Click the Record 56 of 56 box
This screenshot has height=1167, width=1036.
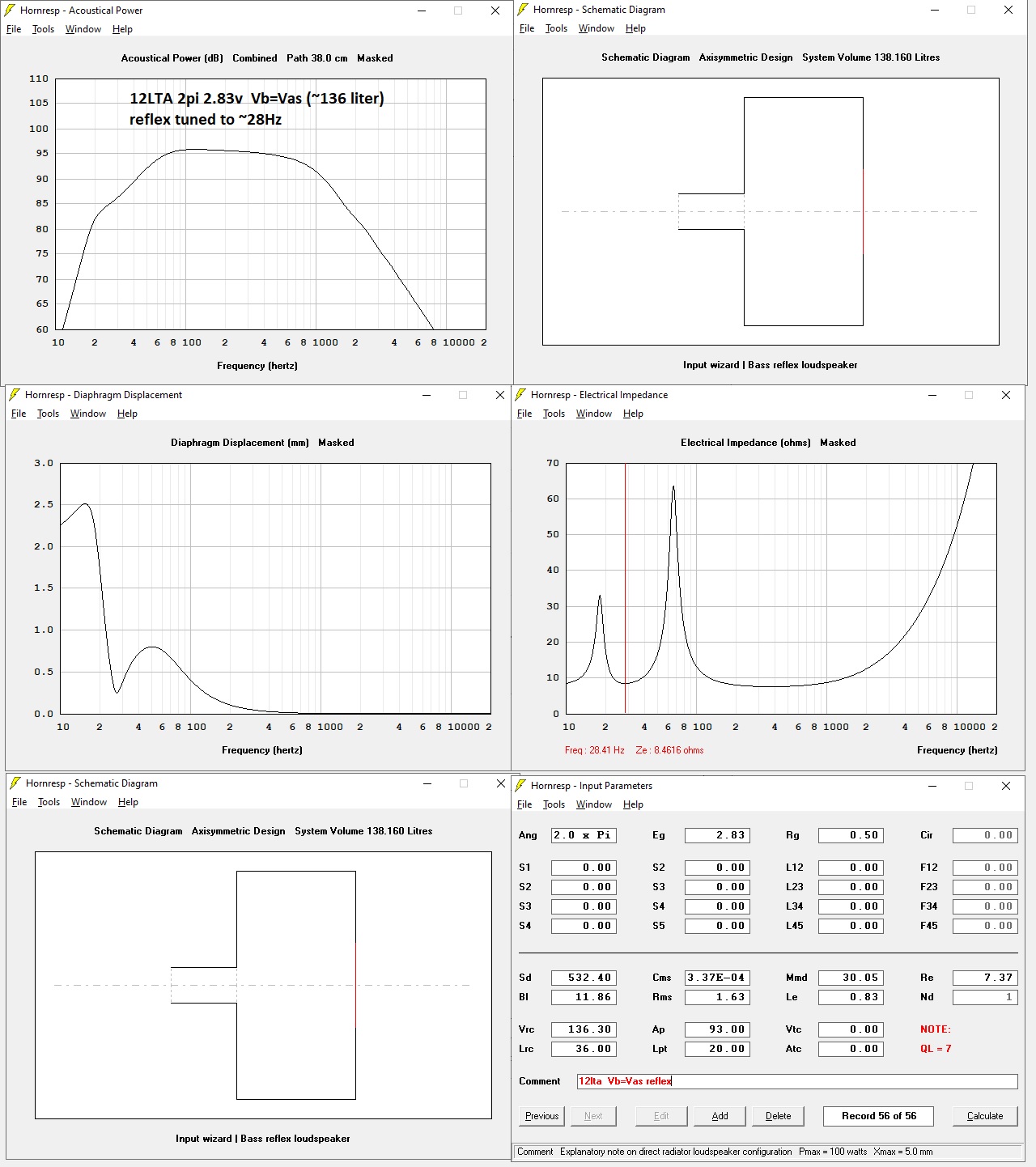pos(878,1116)
